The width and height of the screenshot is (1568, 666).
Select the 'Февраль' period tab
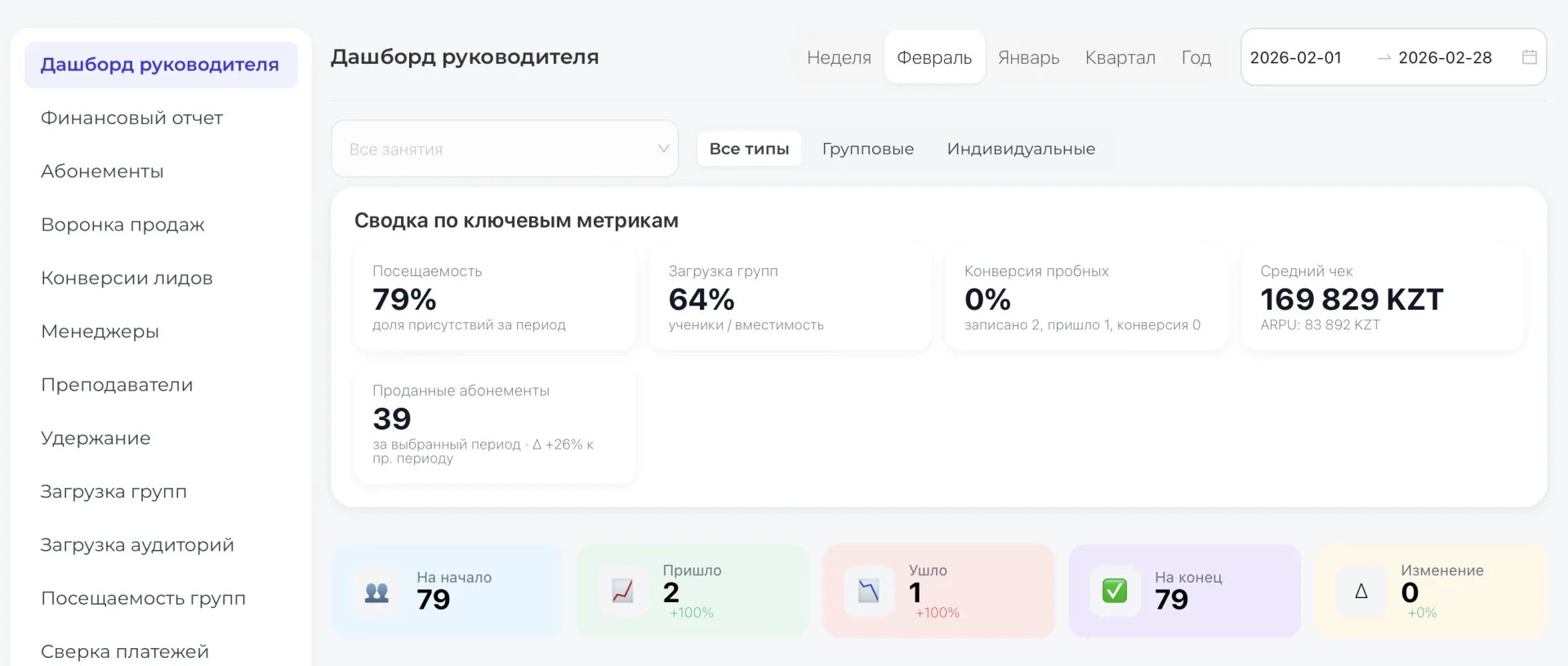[934, 58]
